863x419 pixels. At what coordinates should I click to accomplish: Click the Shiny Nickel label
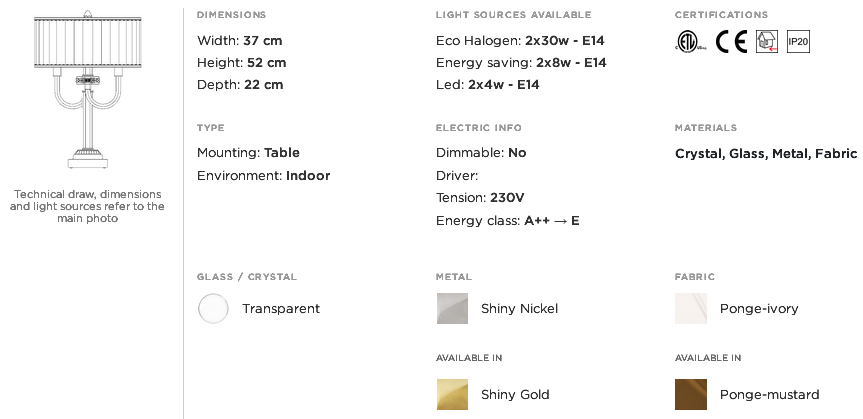pos(520,309)
